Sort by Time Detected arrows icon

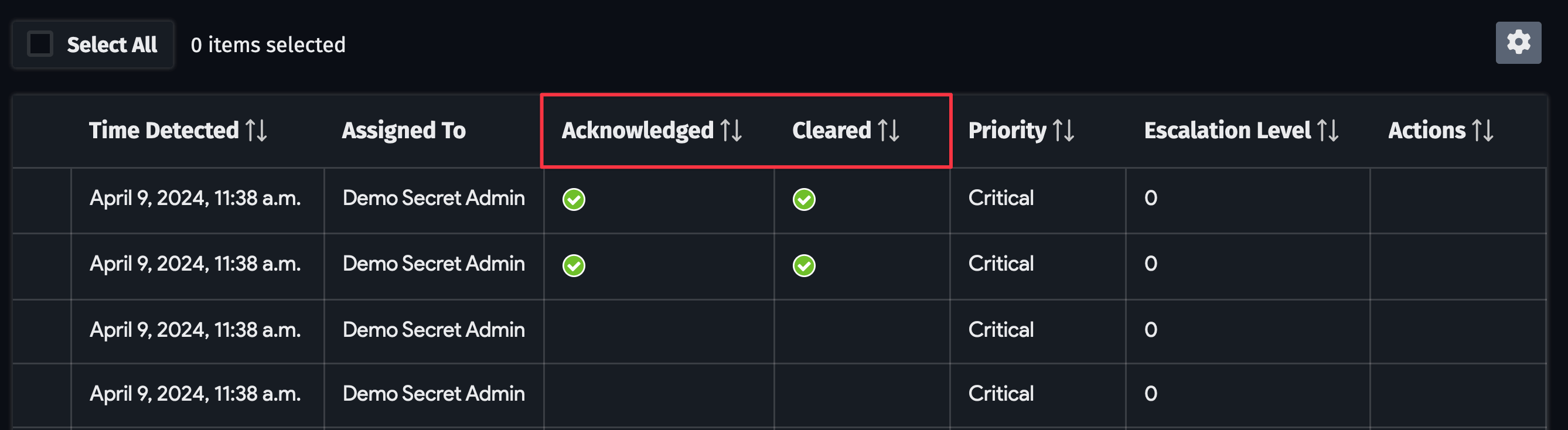coord(256,130)
